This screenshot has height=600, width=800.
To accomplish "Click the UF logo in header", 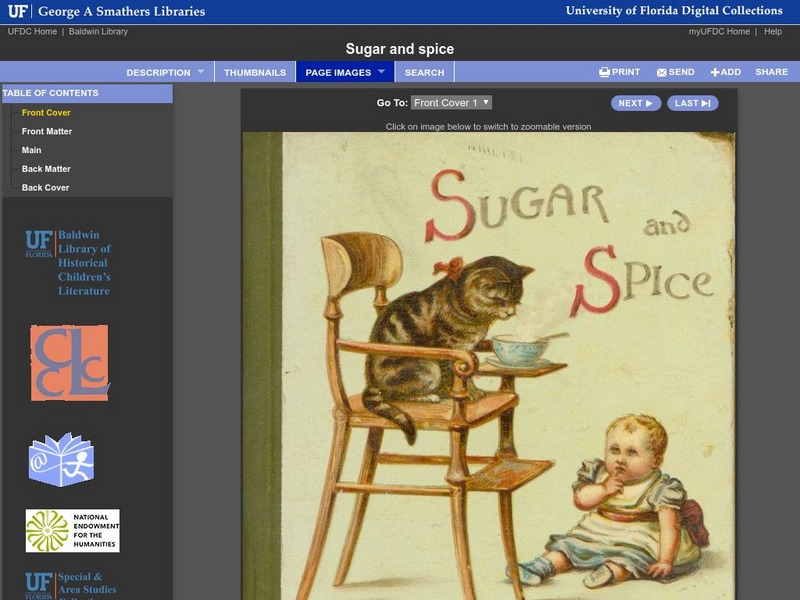I will pyautogui.click(x=18, y=12).
